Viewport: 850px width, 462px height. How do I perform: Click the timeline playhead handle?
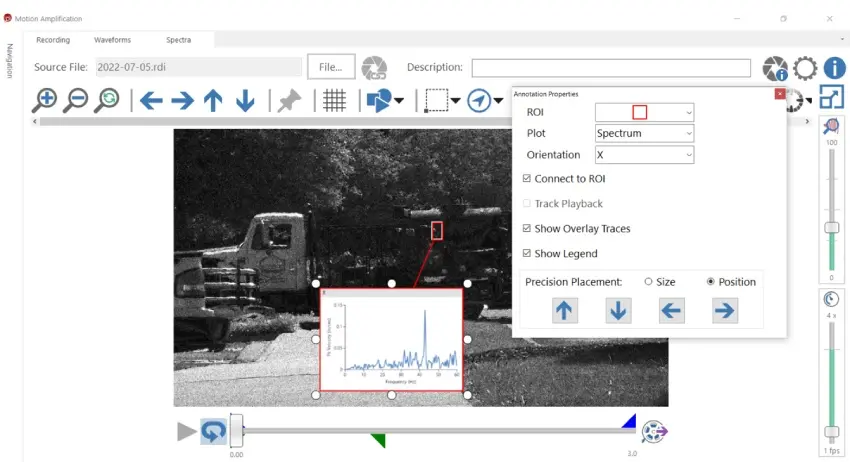click(x=236, y=431)
